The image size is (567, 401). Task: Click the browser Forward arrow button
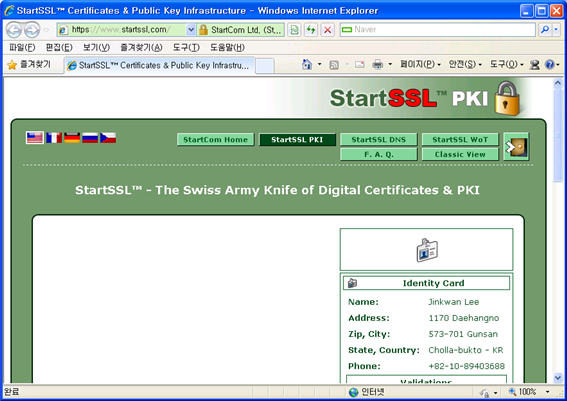pyautogui.click(x=32, y=30)
